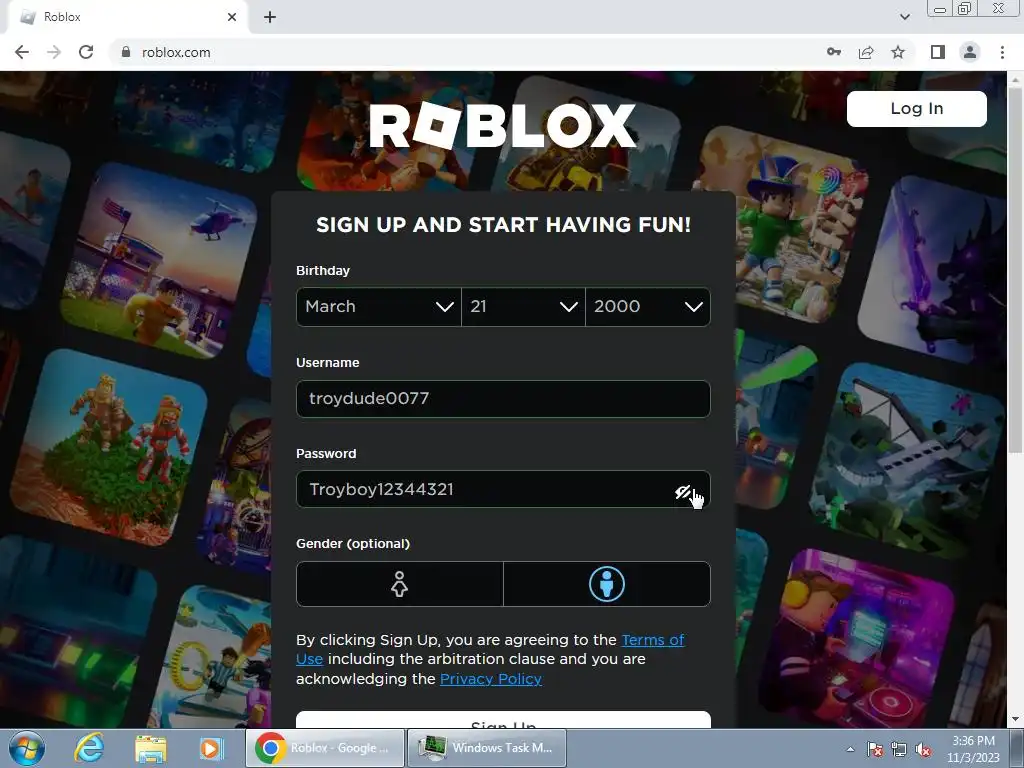The image size is (1024, 768).
Task: Go back in browser history
Action: 22,52
